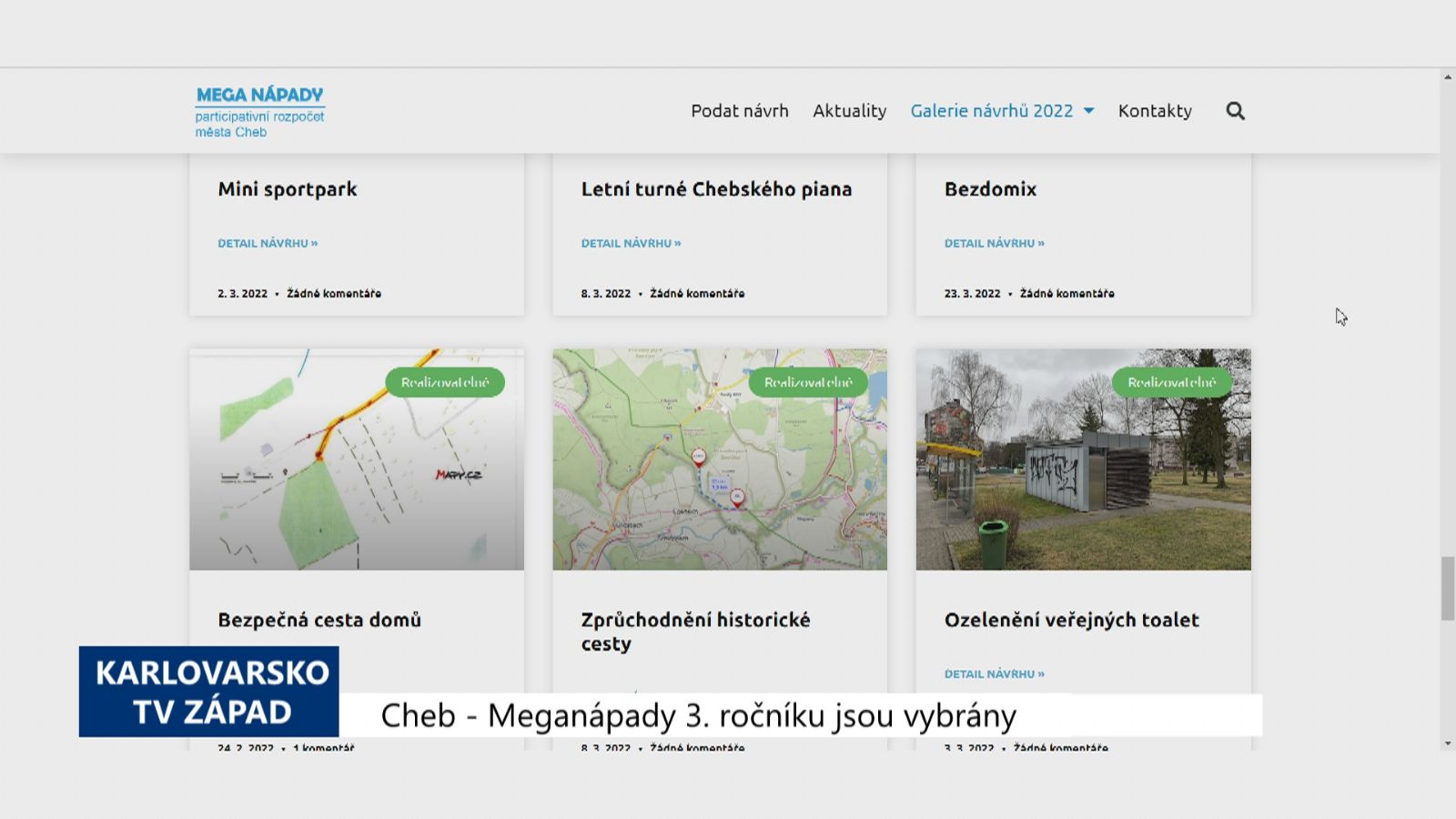Click the Mega Nápady site logo
The height and width of the screenshot is (819, 1456).
[259, 112]
